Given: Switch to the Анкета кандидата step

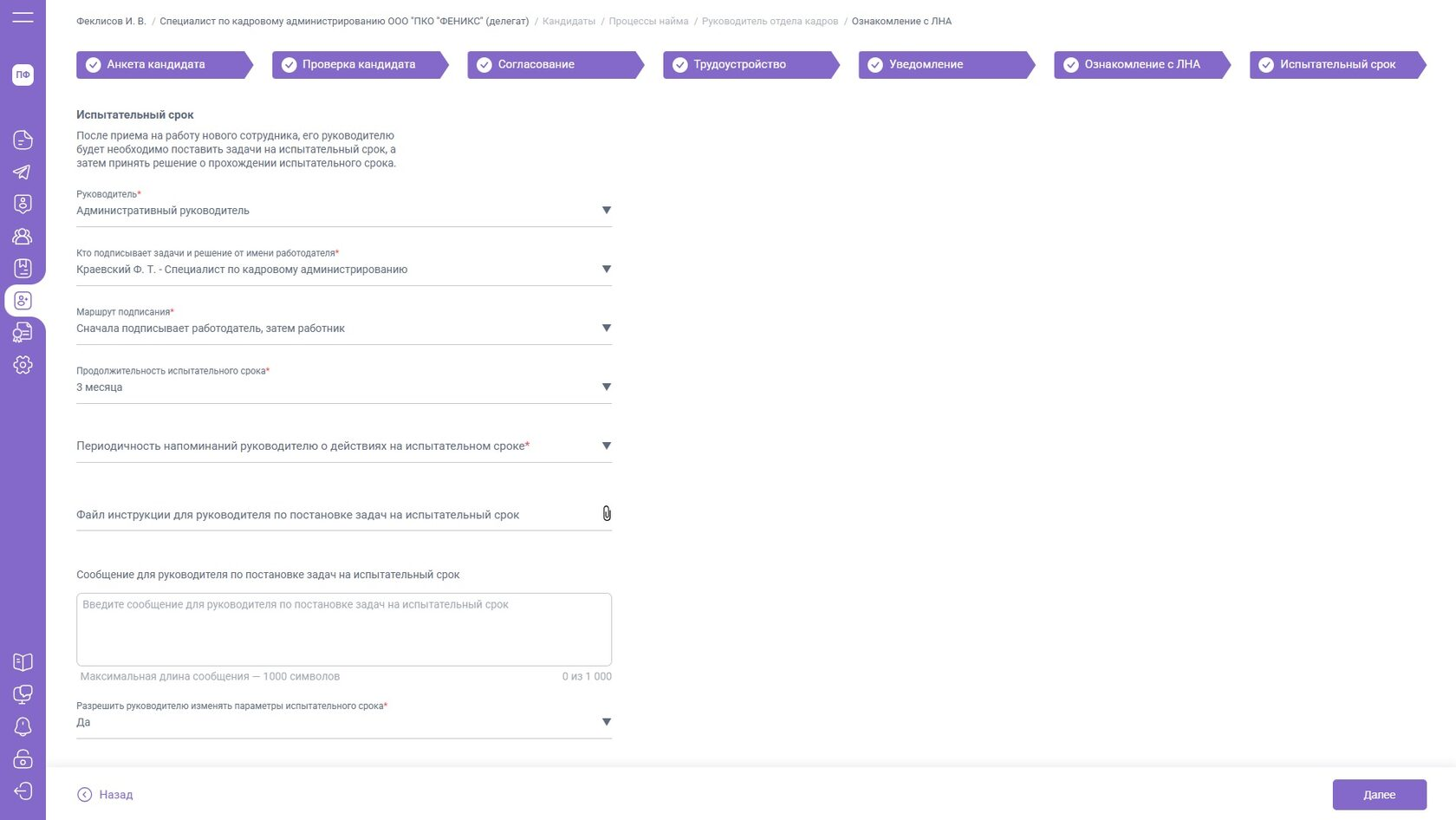Looking at the screenshot, I should tap(156, 65).
